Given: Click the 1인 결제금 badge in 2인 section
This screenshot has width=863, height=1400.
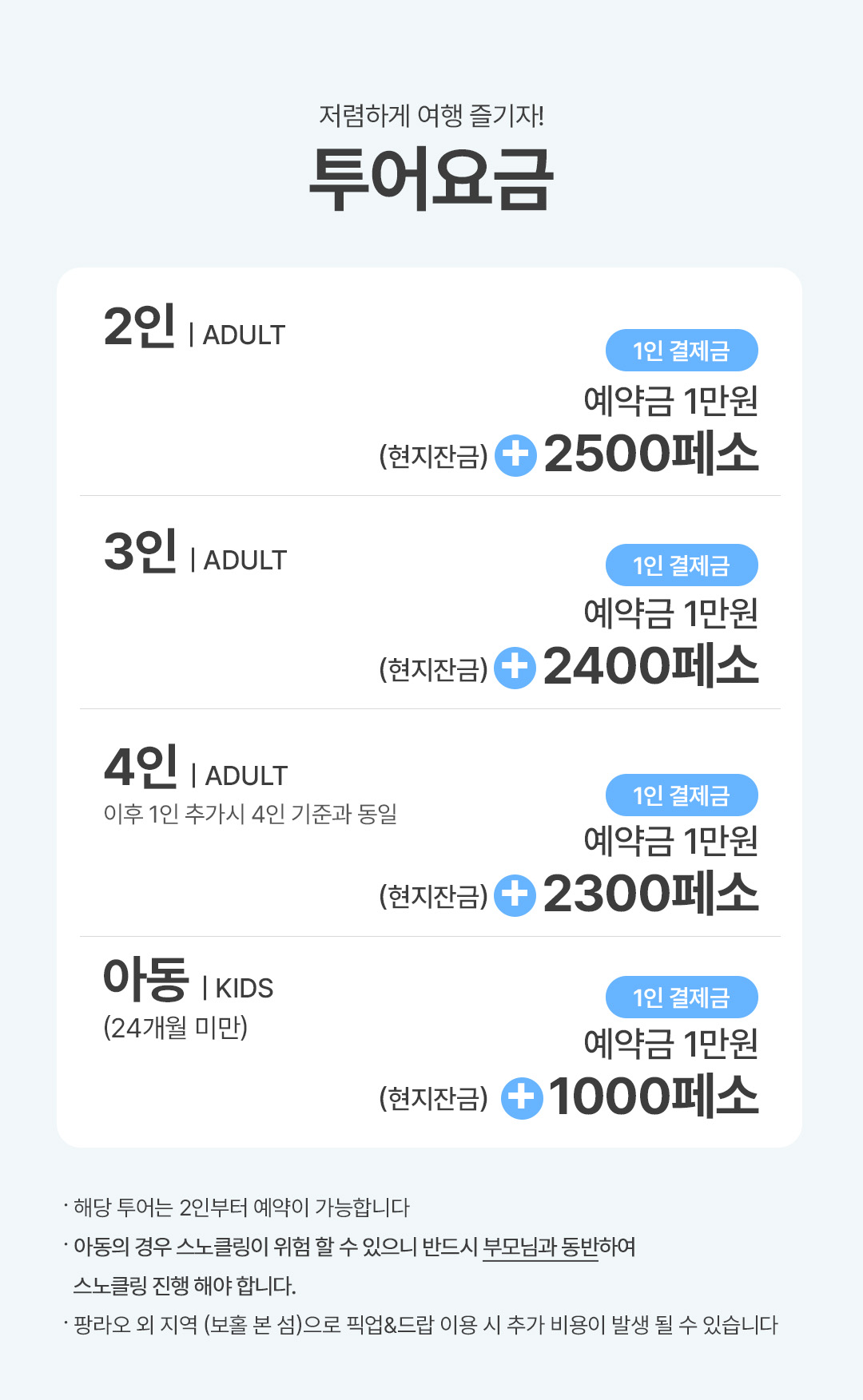Looking at the screenshot, I should pos(682,351).
